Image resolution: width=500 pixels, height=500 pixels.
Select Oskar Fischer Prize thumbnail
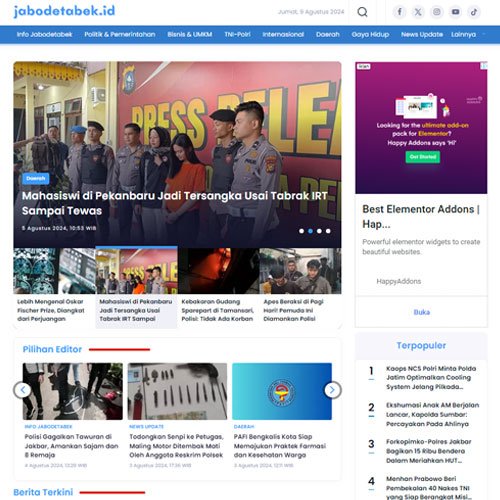pyautogui.click(x=54, y=271)
